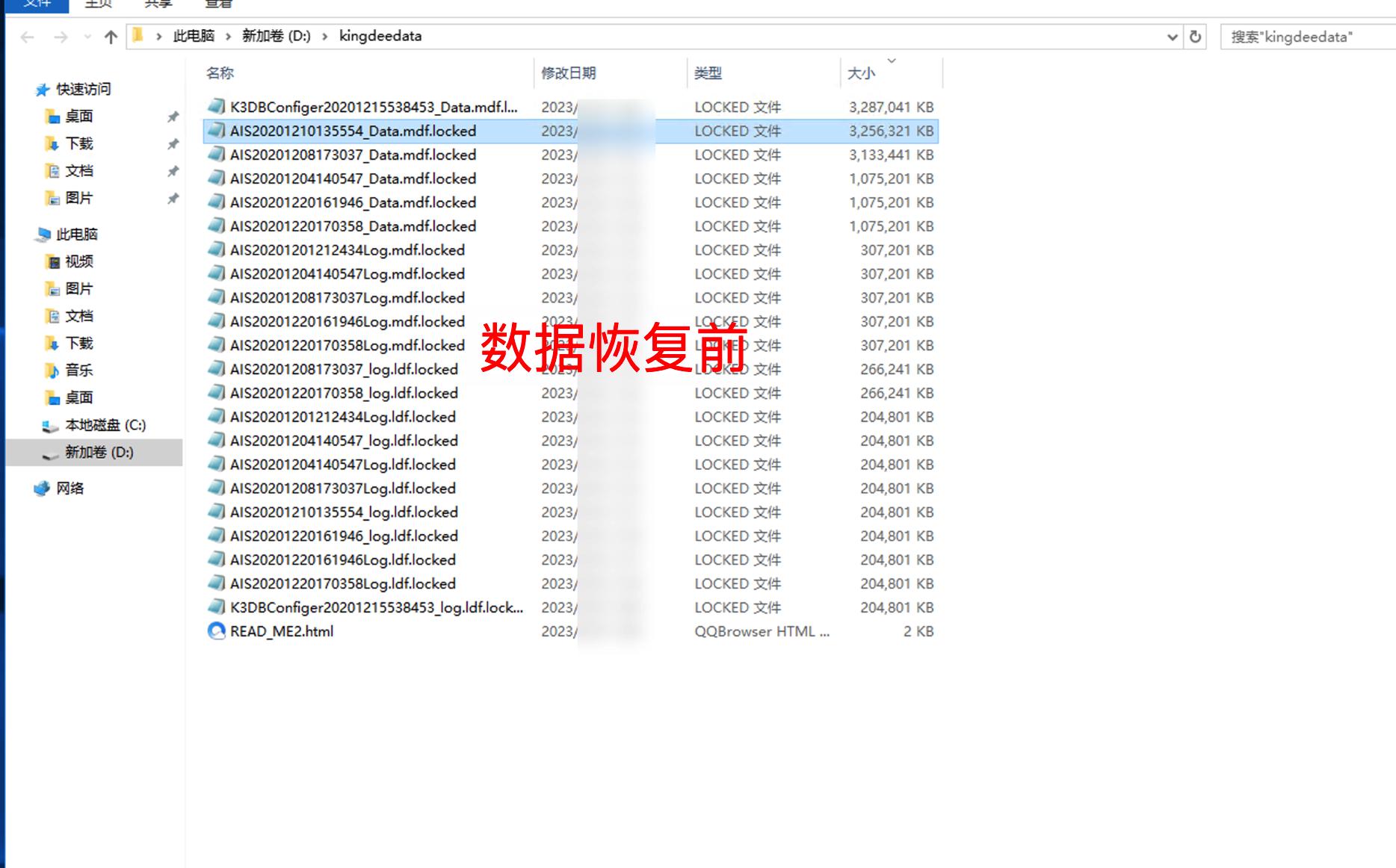Unpin 图片 from Quick Access
The height and width of the screenshot is (868, 1396).
tap(173, 199)
